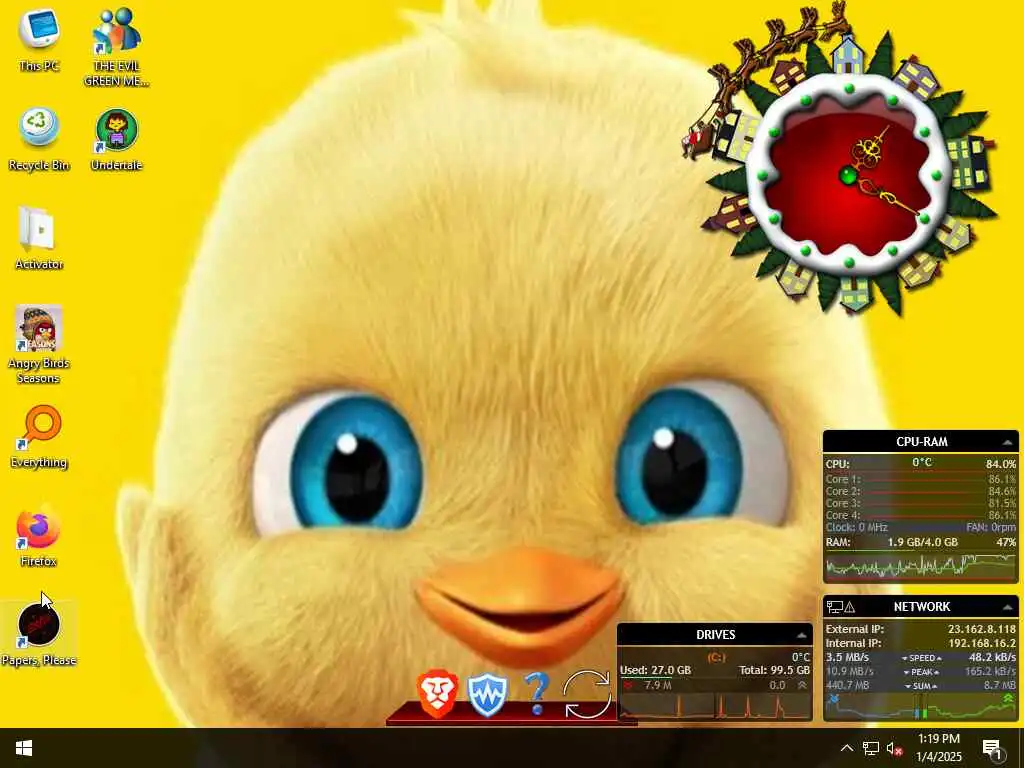Select the Firefox desktop shortcut

[39, 536]
